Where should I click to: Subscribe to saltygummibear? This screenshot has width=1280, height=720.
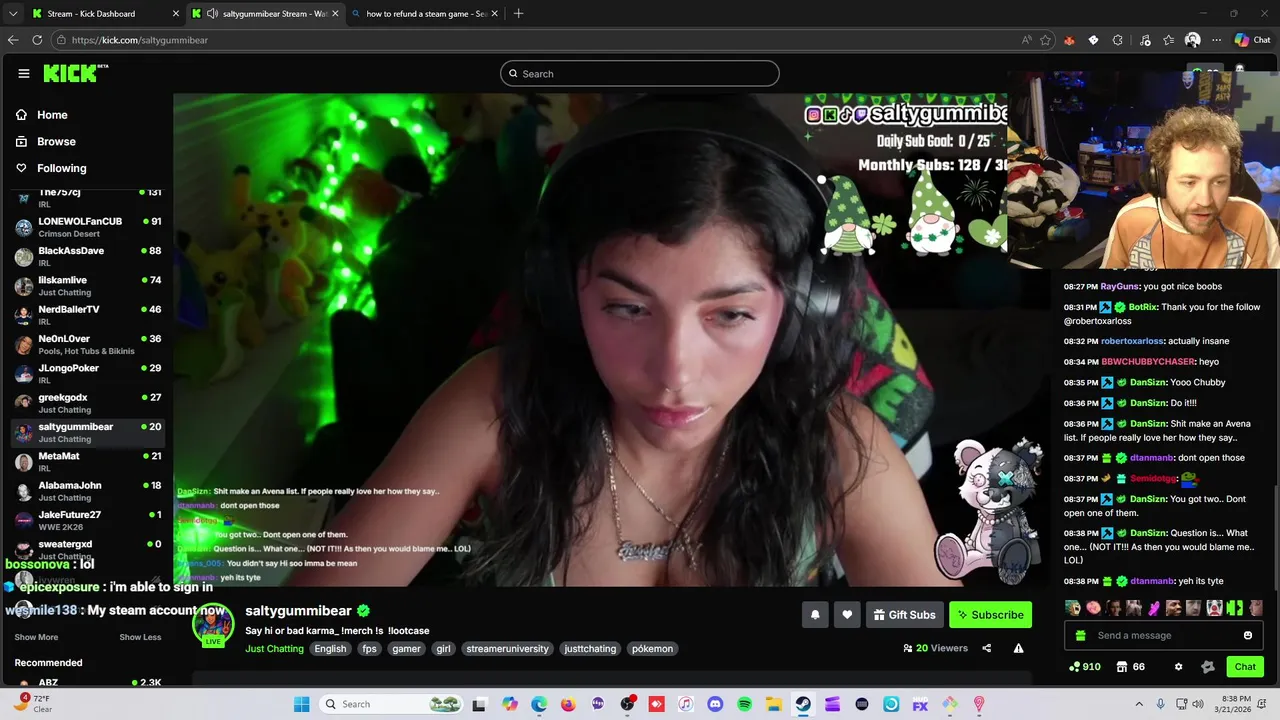(990, 615)
